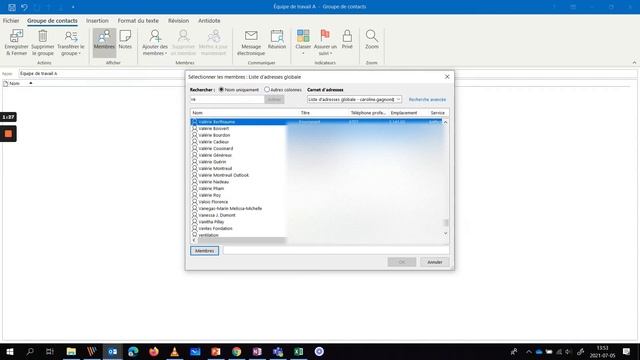Open taskbar search magnifier

coord(30,351)
